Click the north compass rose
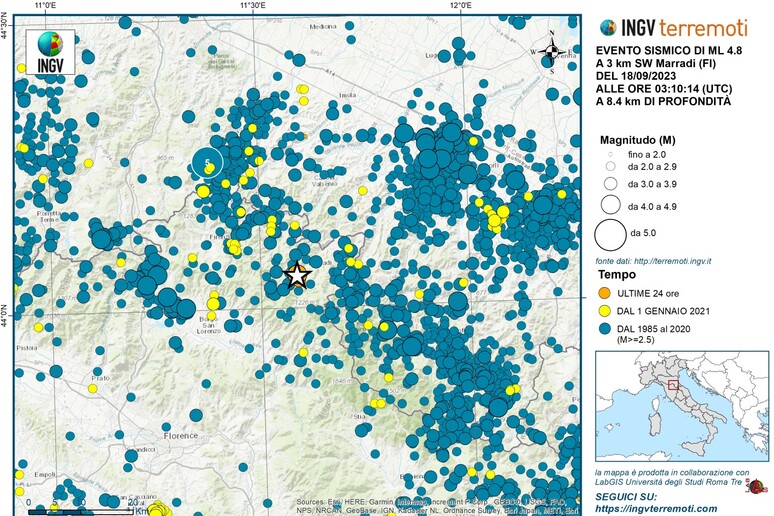Viewport: 774px width, 516px height. click(551, 50)
